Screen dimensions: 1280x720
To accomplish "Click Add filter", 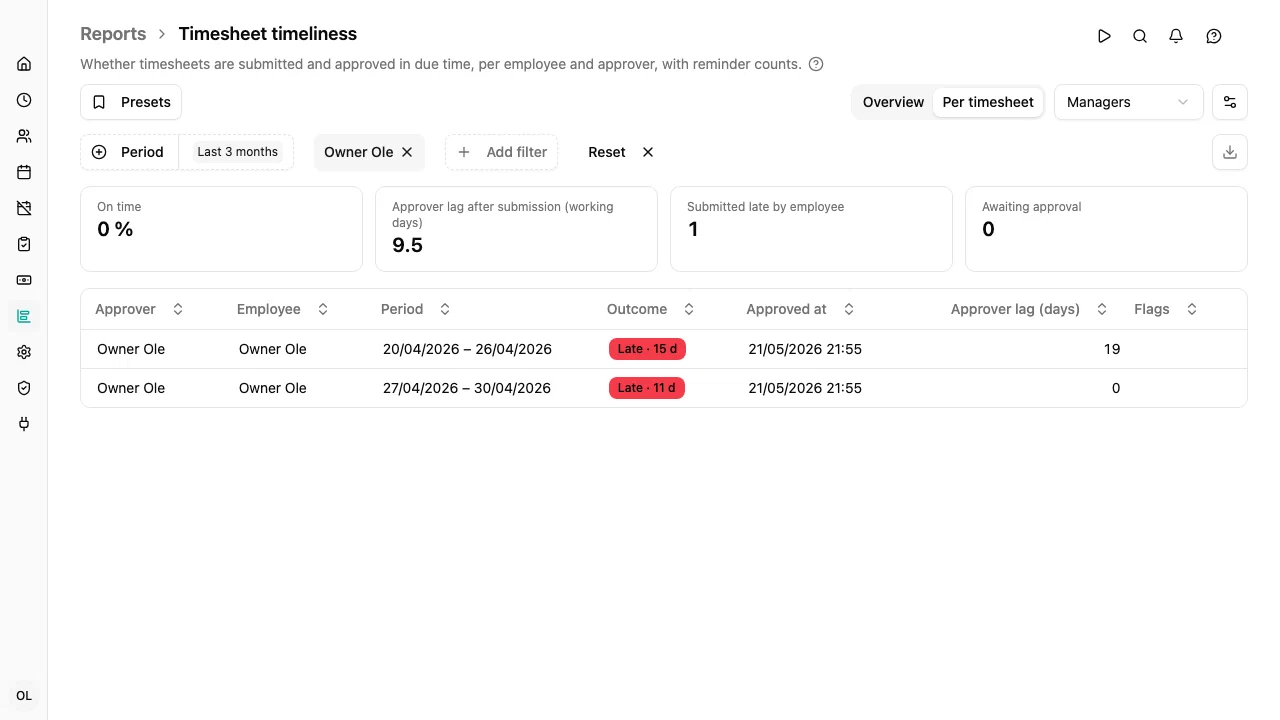I will click(502, 152).
